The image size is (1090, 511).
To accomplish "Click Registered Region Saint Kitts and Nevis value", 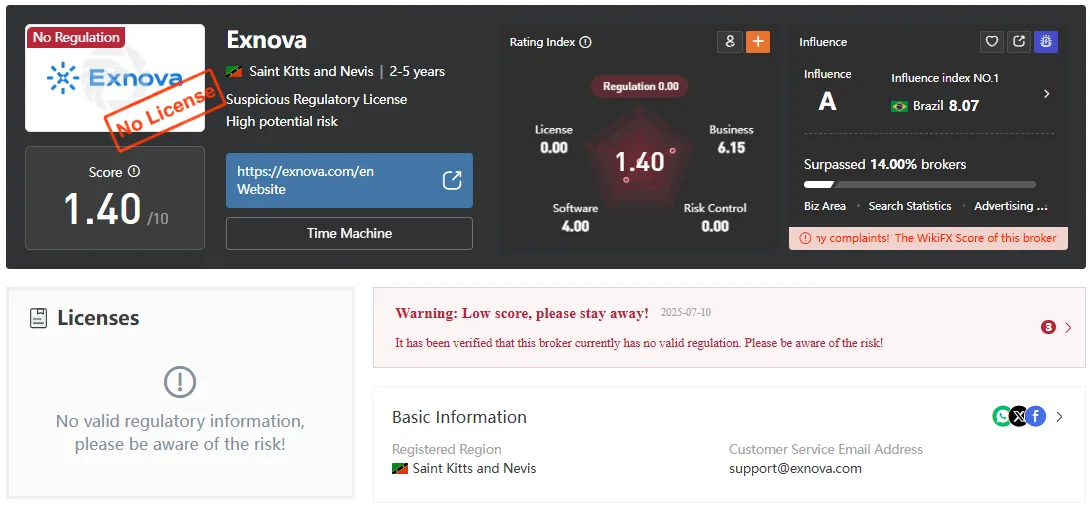I will (x=464, y=468).
